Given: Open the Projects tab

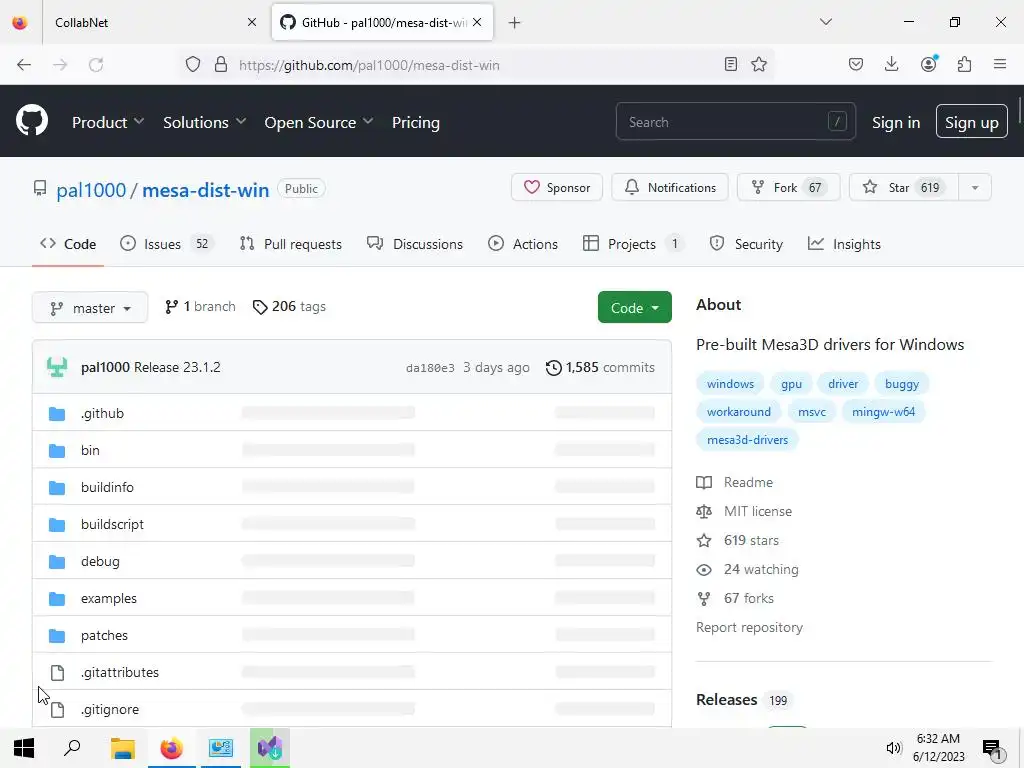Looking at the screenshot, I should [632, 244].
